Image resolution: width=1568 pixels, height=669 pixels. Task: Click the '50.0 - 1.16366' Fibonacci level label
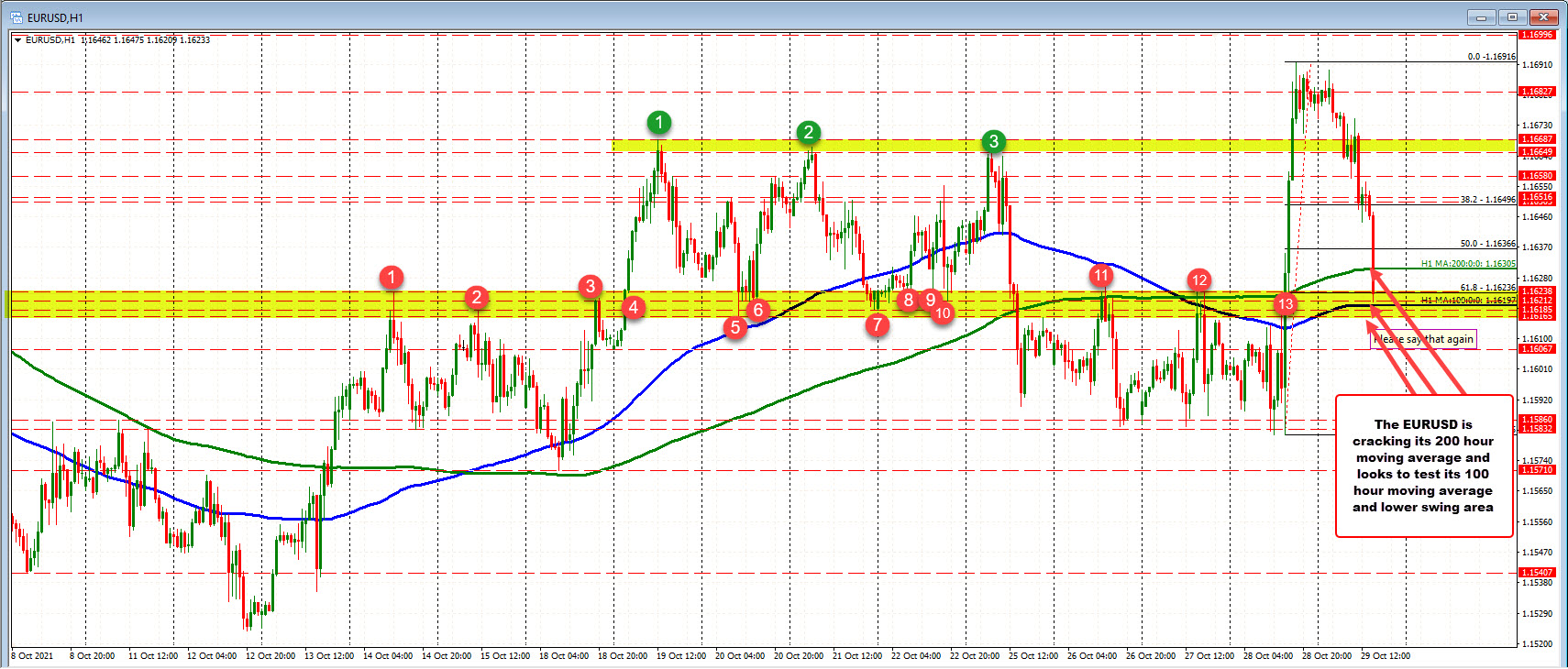[1487, 244]
